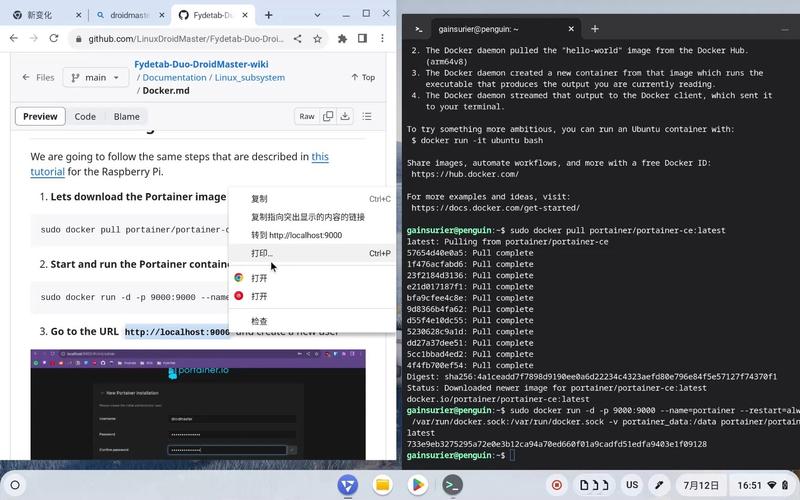Open the document outline icon
The width and height of the screenshot is (800, 500).
[x=367, y=116]
